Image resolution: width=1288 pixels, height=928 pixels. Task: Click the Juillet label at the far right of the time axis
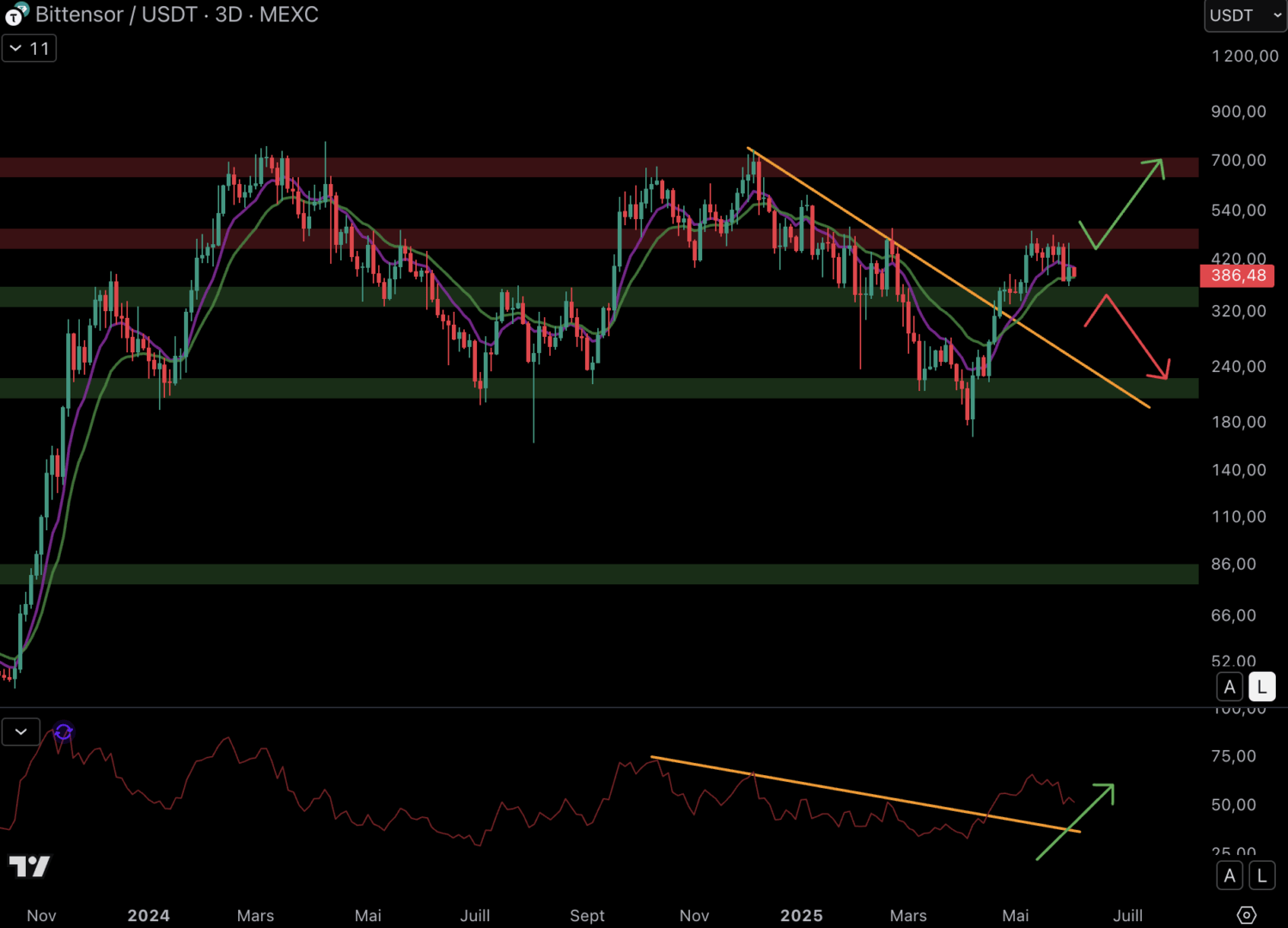[x=1127, y=916]
